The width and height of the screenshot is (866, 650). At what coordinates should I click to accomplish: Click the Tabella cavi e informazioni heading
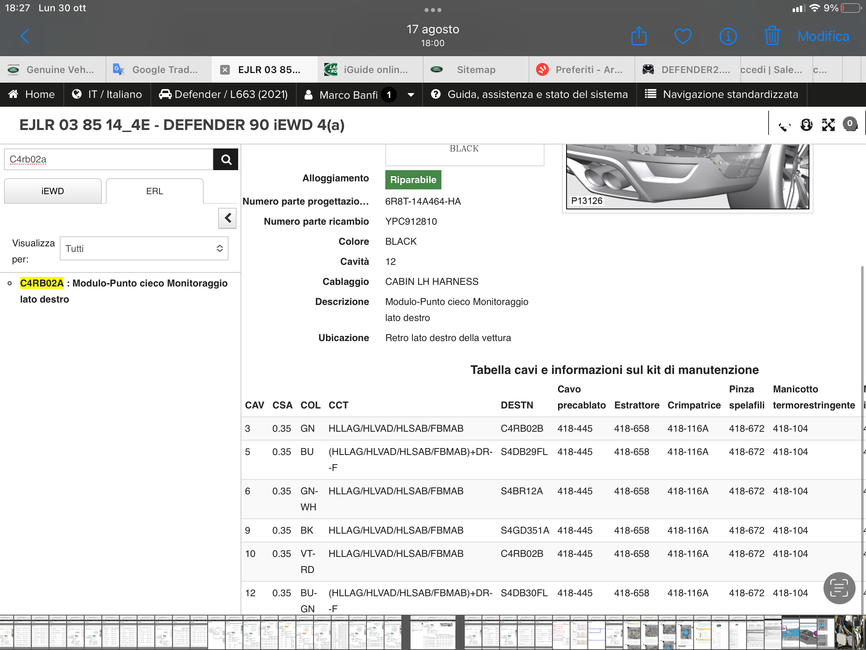click(615, 370)
